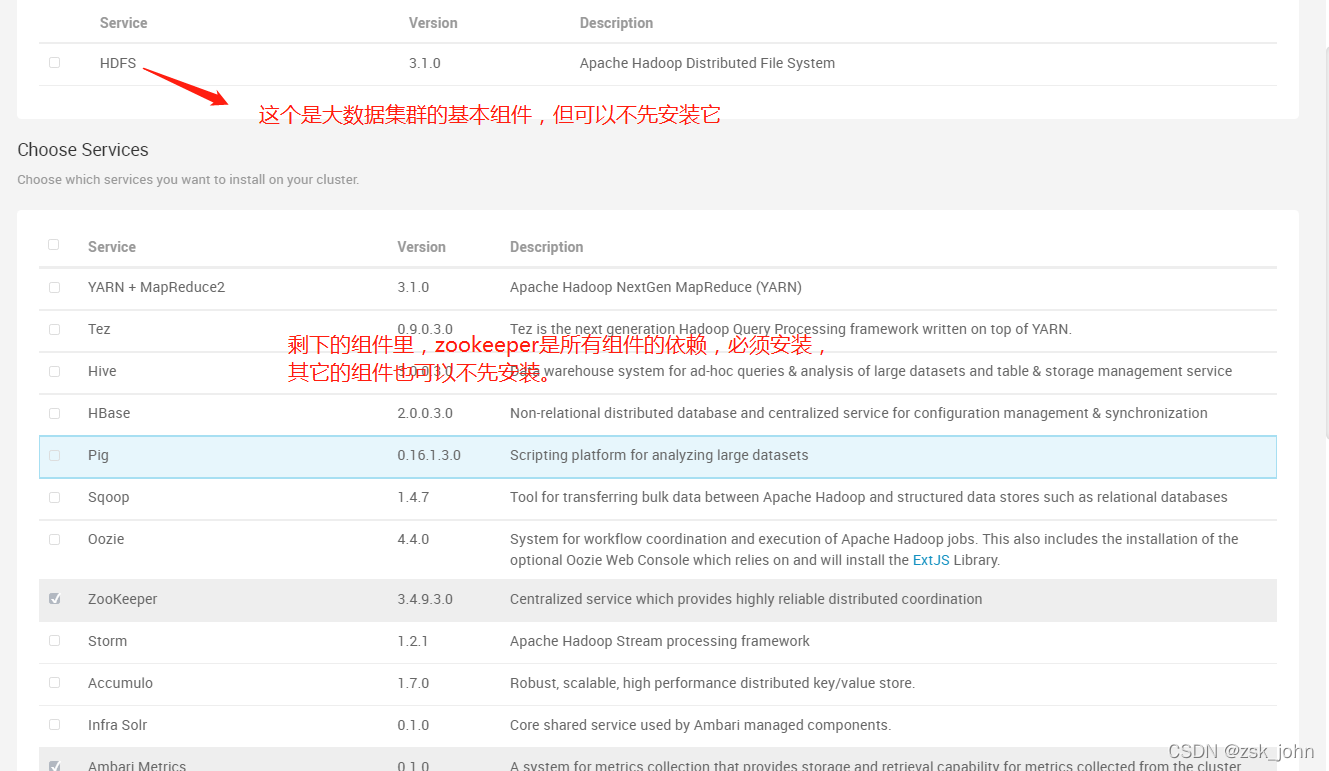The height and width of the screenshot is (771, 1329).
Task: Enable the Infra Solr service
Action: coord(54,725)
